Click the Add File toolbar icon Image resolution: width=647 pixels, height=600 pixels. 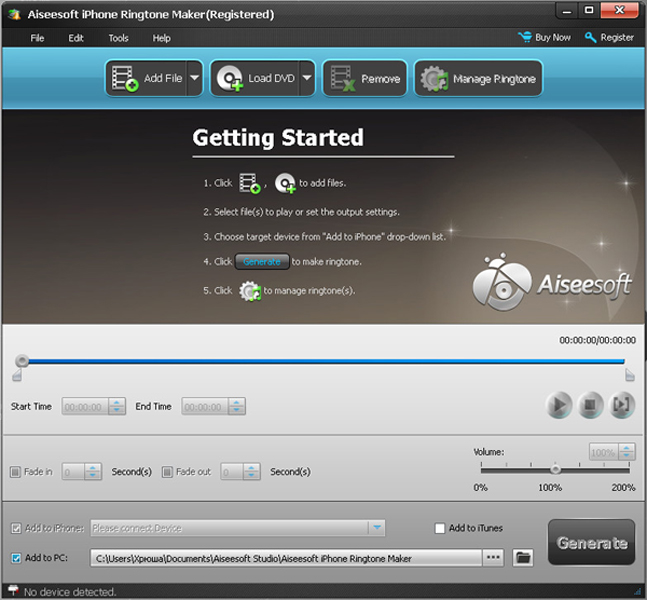pyautogui.click(x=126, y=79)
